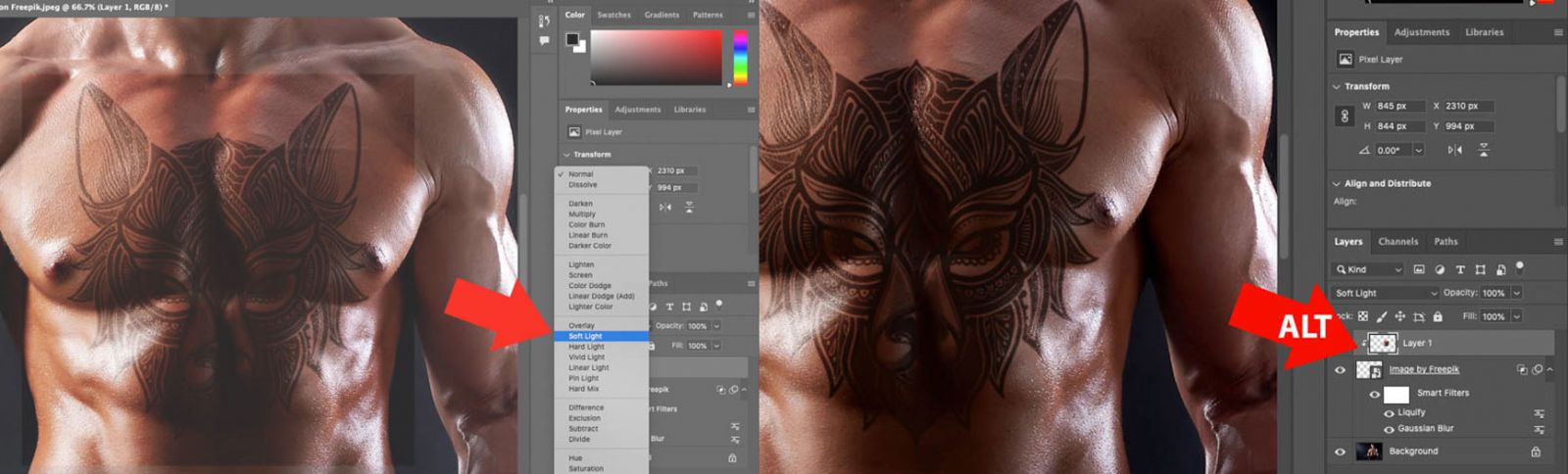
Task: Switch to Patterns tab in left screenshot
Action: click(x=708, y=15)
